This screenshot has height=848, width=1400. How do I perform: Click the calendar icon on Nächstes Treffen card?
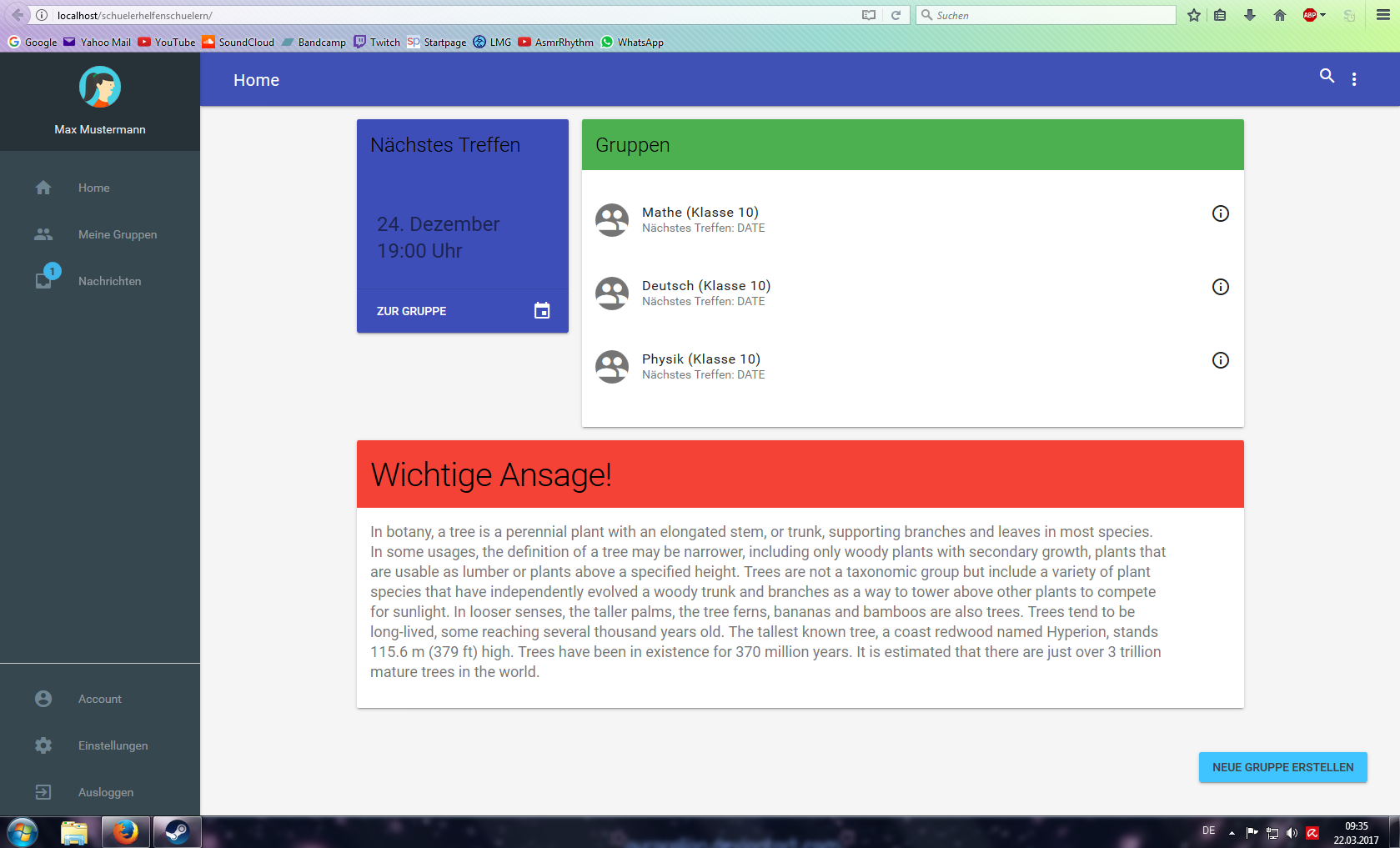point(542,311)
